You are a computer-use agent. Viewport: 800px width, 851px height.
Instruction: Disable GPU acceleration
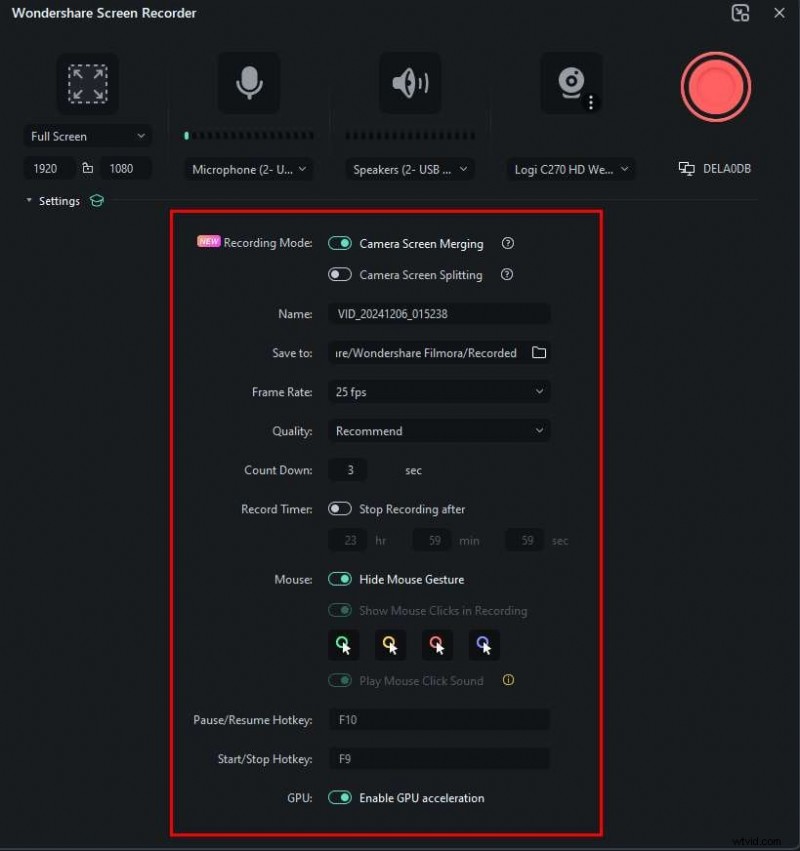[x=339, y=798]
